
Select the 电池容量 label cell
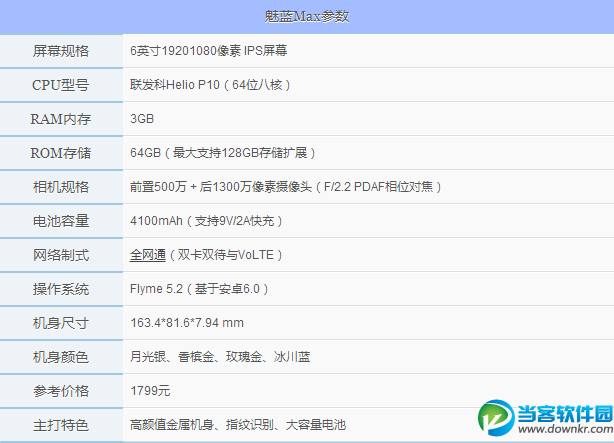coord(61,221)
